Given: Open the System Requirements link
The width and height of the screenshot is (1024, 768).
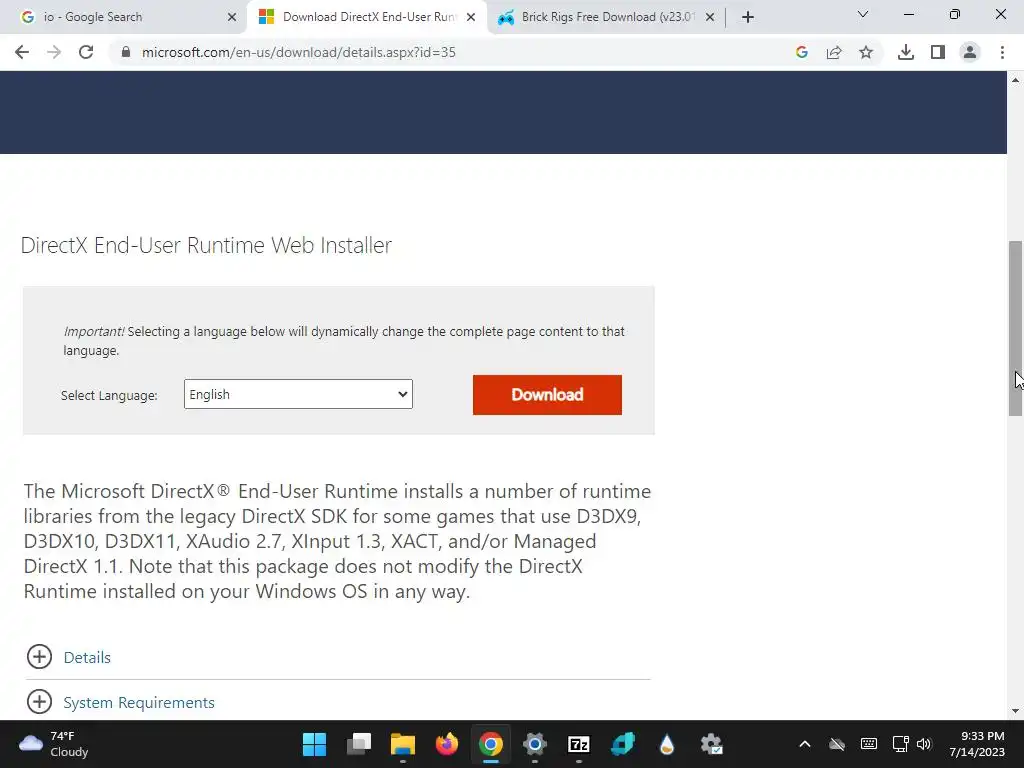Looking at the screenshot, I should (x=138, y=703).
